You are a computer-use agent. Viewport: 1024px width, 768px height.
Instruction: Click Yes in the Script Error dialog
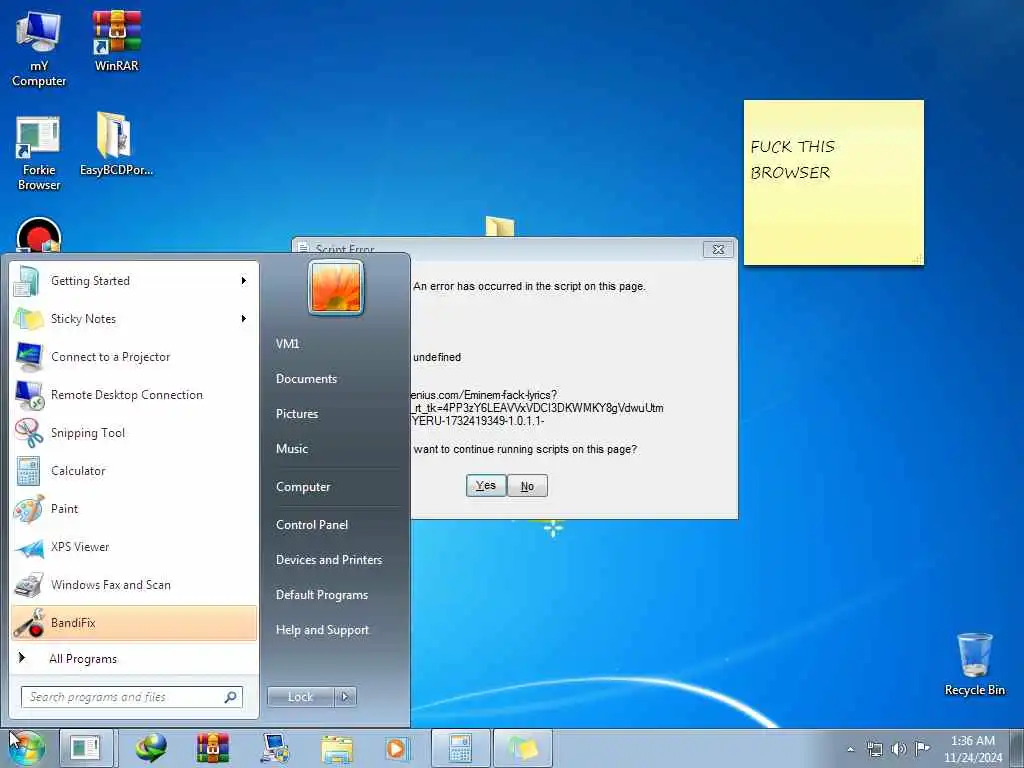(486, 485)
